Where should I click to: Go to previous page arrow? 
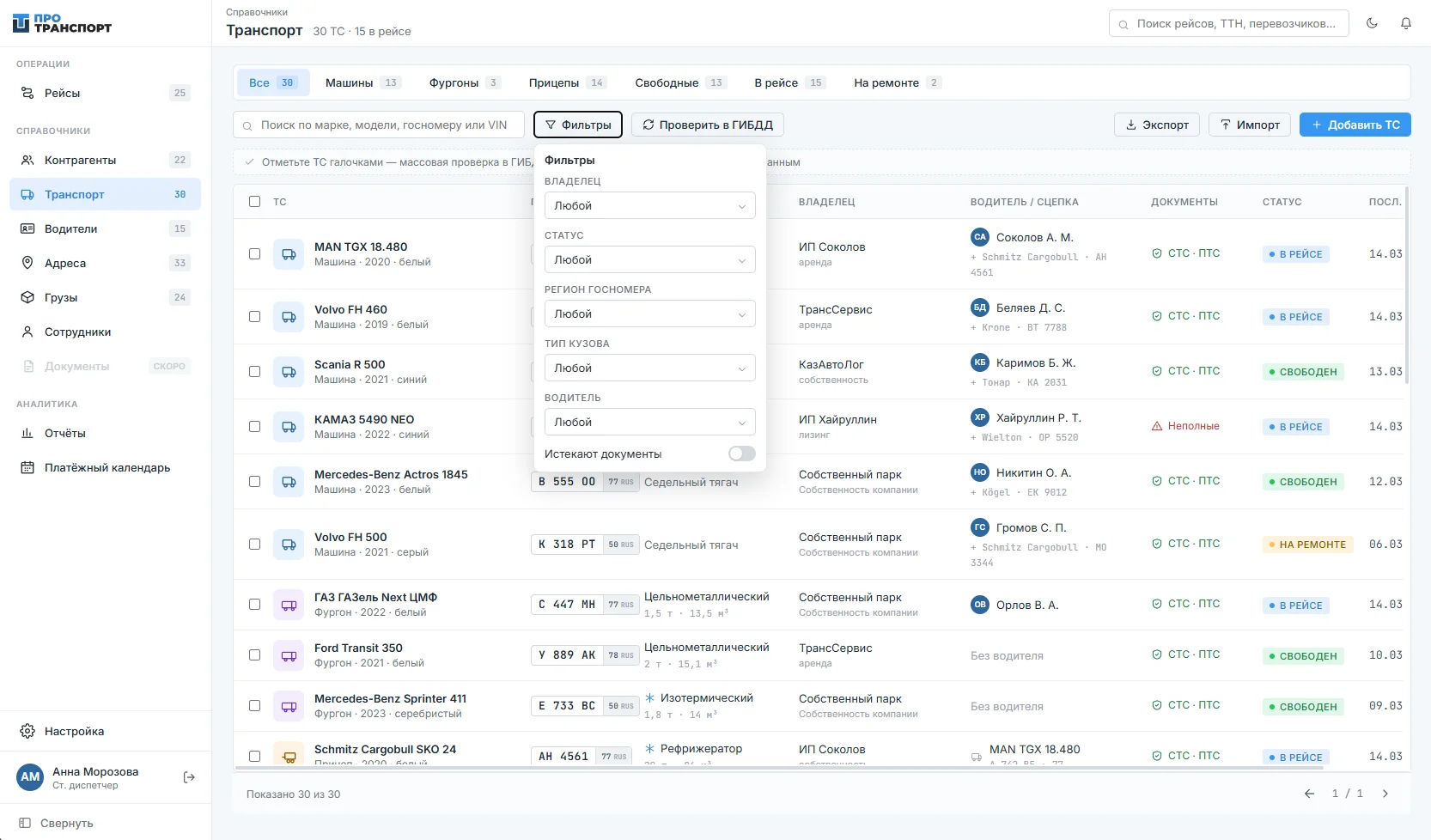[x=1309, y=794]
